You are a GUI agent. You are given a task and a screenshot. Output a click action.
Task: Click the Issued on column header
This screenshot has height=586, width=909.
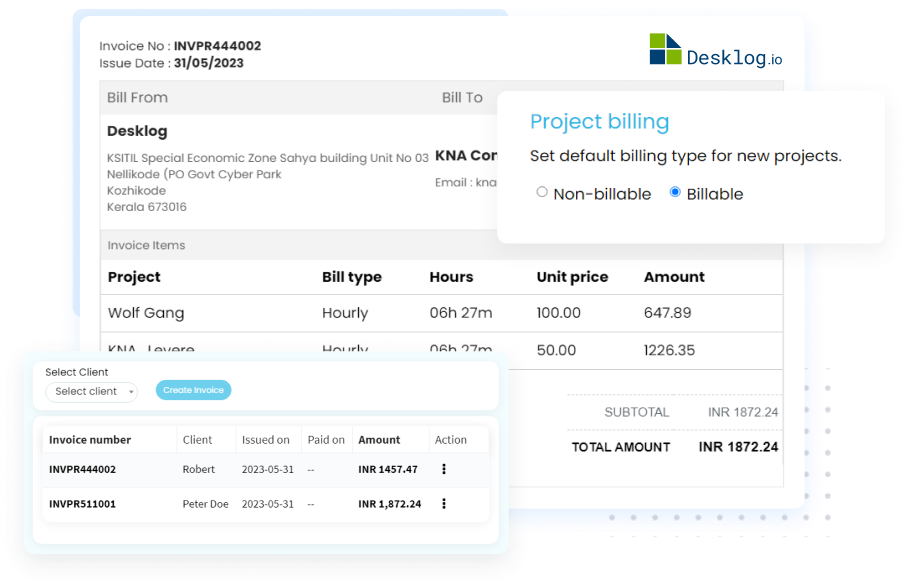click(266, 440)
